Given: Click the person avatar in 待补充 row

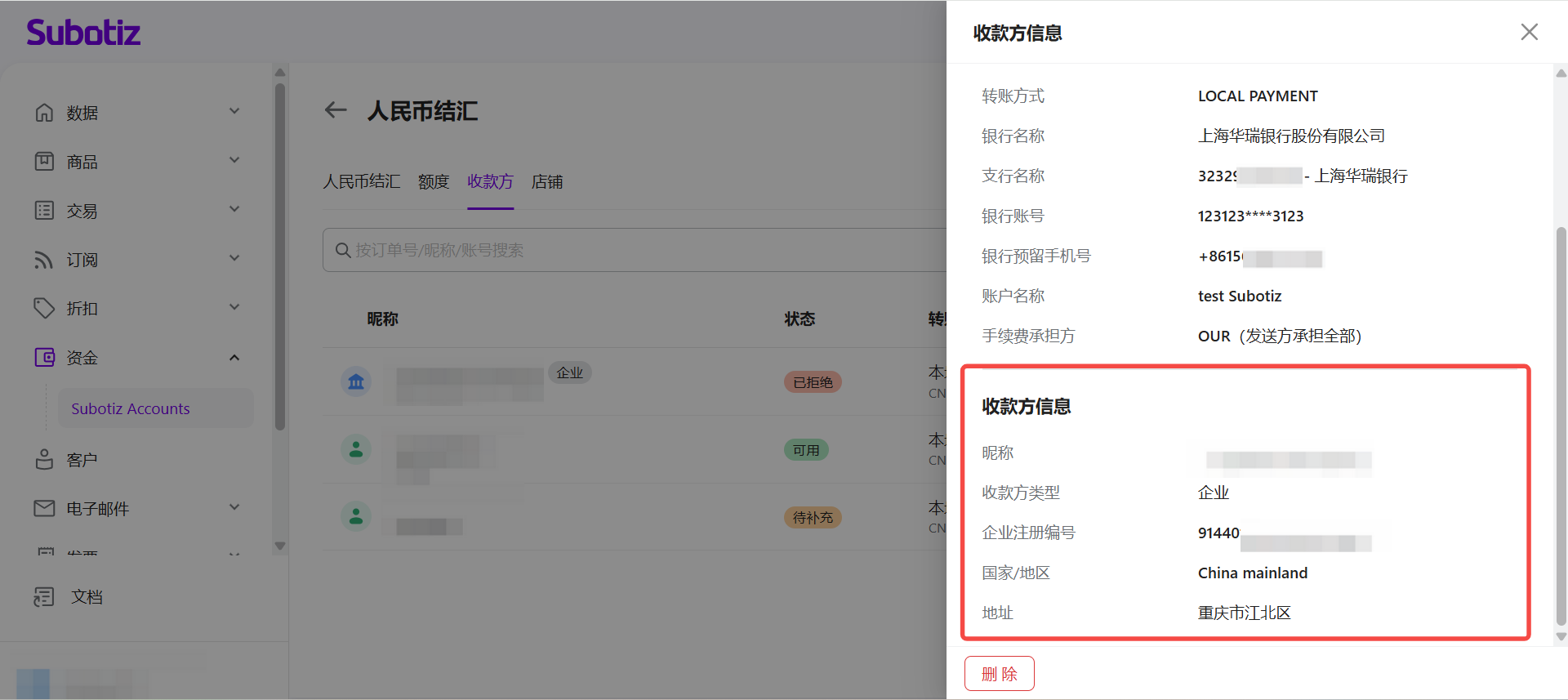Looking at the screenshot, I should 356,516.
